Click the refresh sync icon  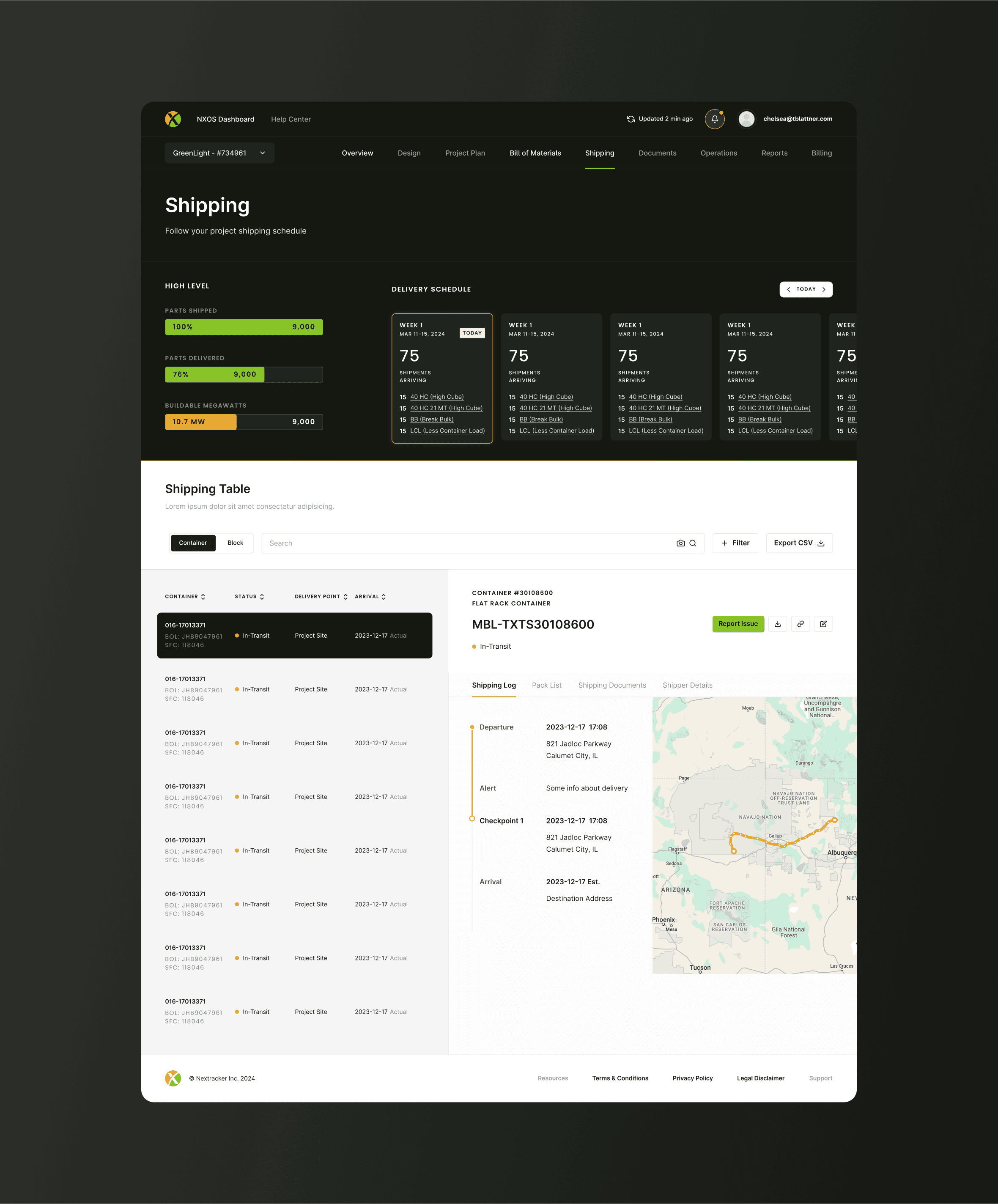coord(631,119)
